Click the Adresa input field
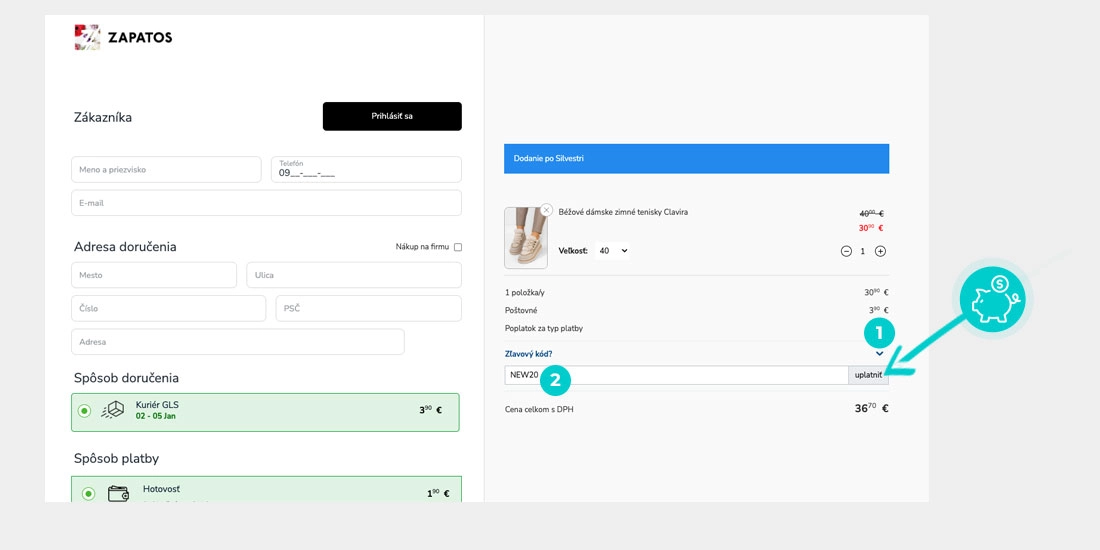This screenshot has width=1100, height=550. click(238, 342)
